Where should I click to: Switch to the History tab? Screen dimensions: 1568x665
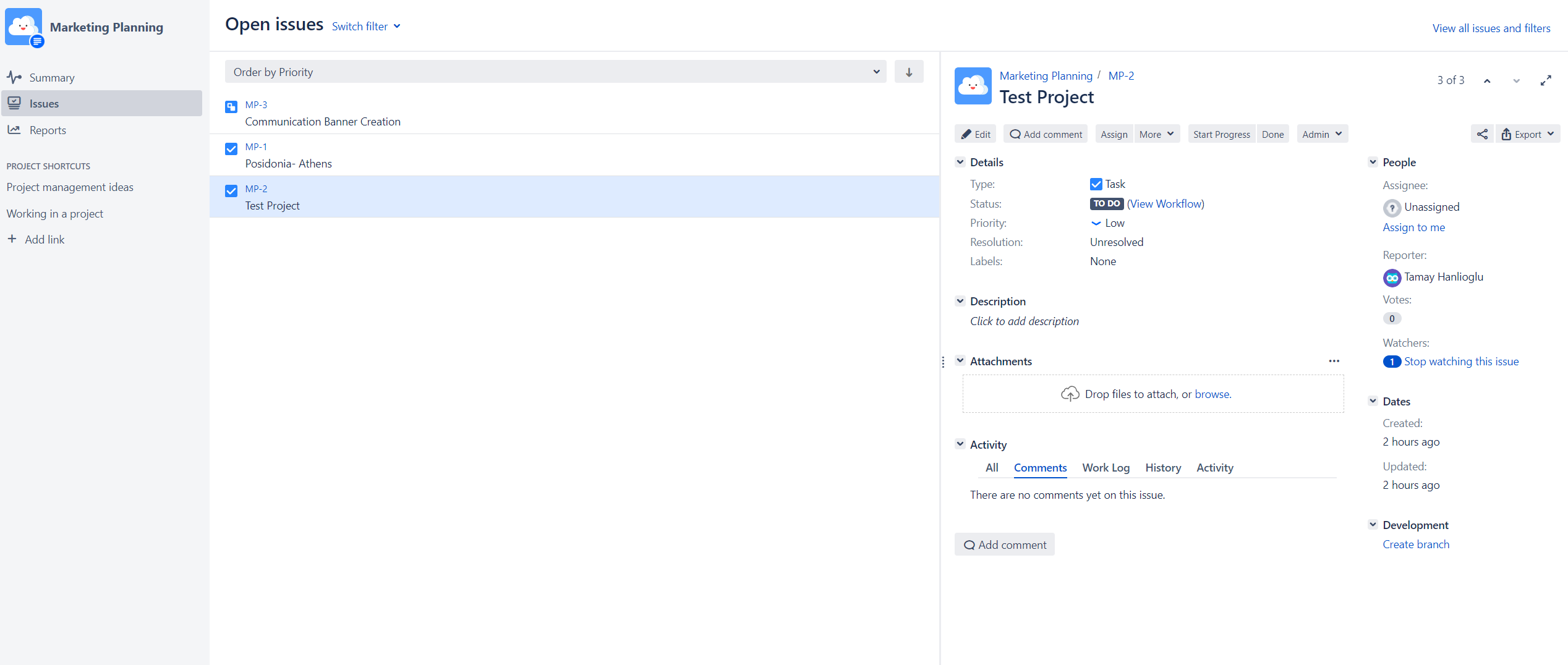click(1162, 468)
